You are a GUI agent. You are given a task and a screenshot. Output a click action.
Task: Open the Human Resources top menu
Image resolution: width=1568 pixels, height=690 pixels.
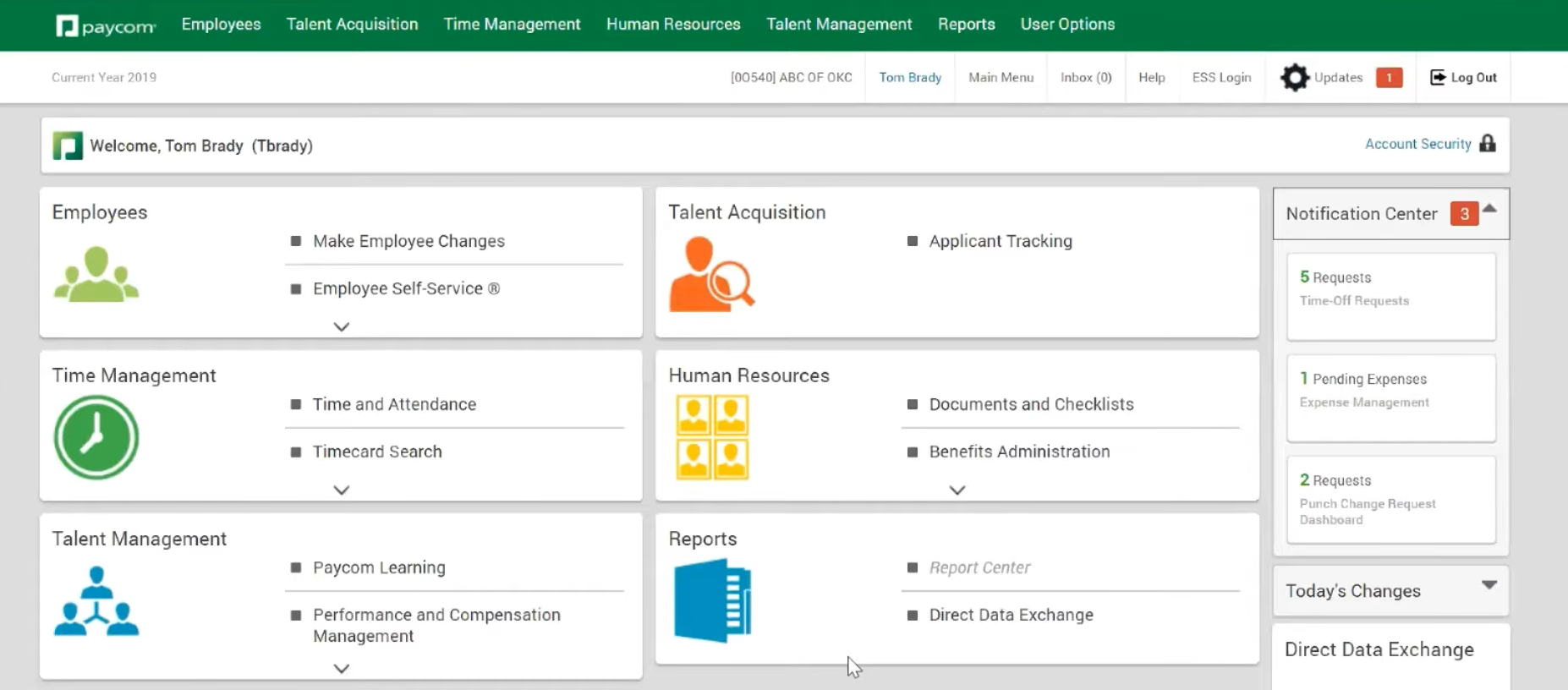(673, 25)
